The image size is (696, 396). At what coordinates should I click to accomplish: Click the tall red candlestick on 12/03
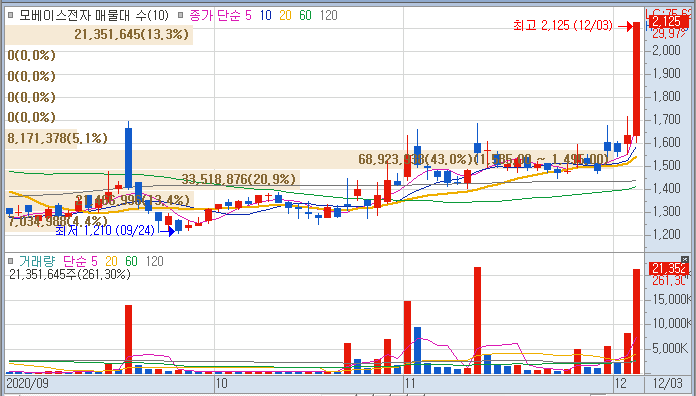(x=636, y=79)
